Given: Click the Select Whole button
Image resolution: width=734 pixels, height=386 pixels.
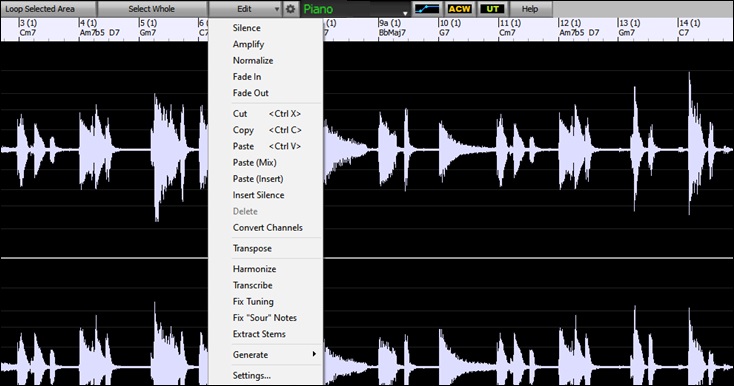Looking at the screenshot, I should (x=152, y=9).
